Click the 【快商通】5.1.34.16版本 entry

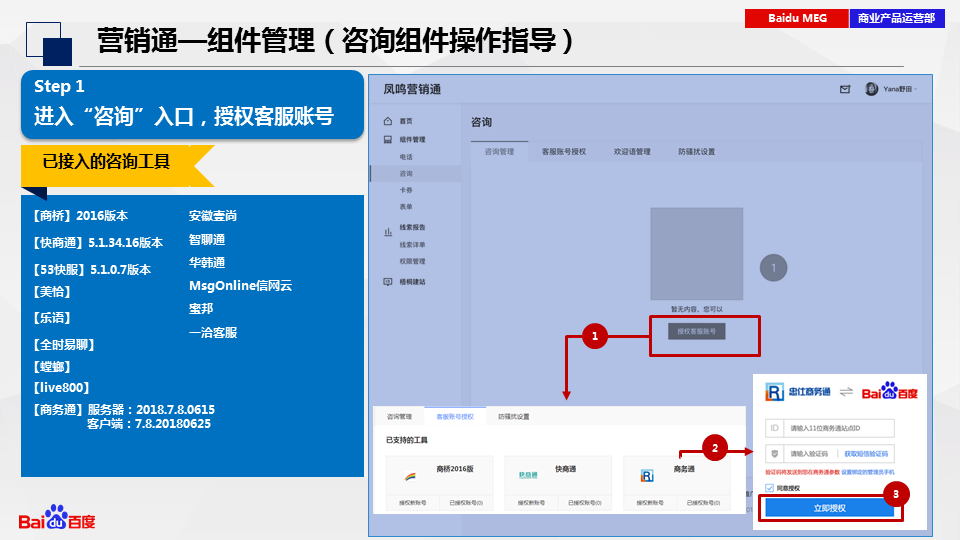[97, 242]
